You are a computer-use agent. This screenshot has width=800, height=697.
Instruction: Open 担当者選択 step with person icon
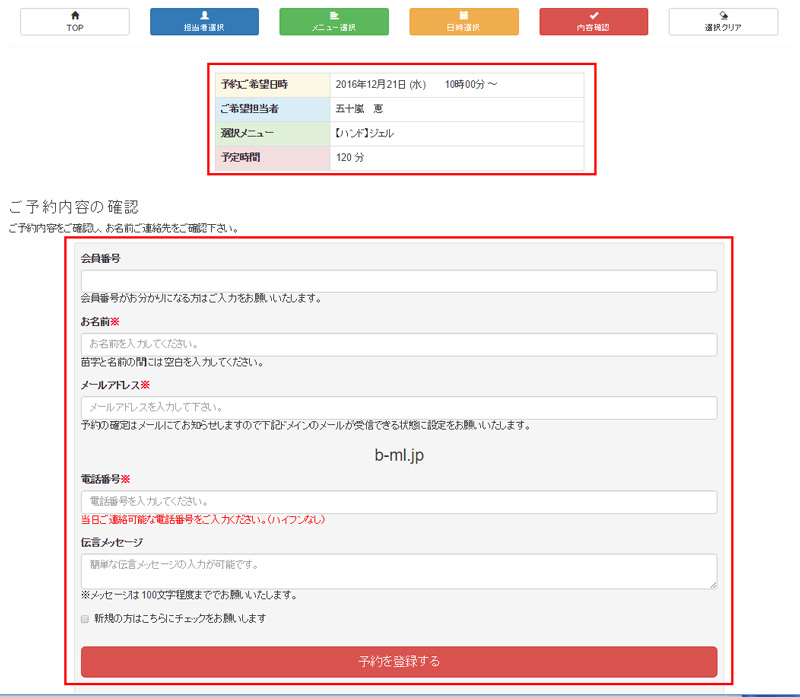204,22
